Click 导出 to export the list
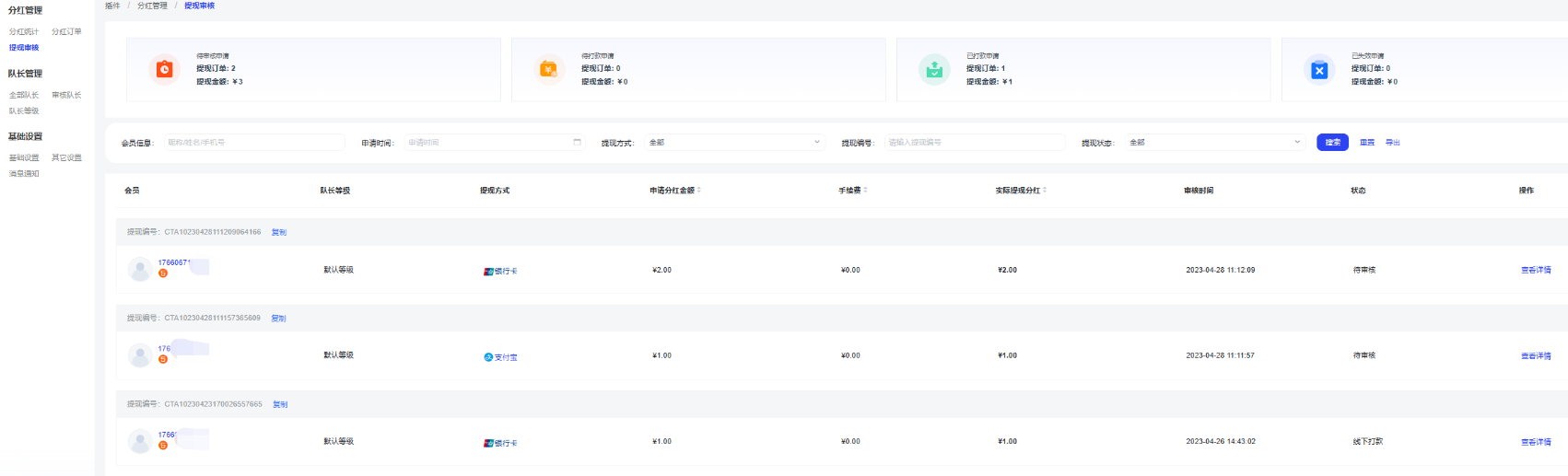The height and width of the screenshot is (476, 1568). point(1393,143)
